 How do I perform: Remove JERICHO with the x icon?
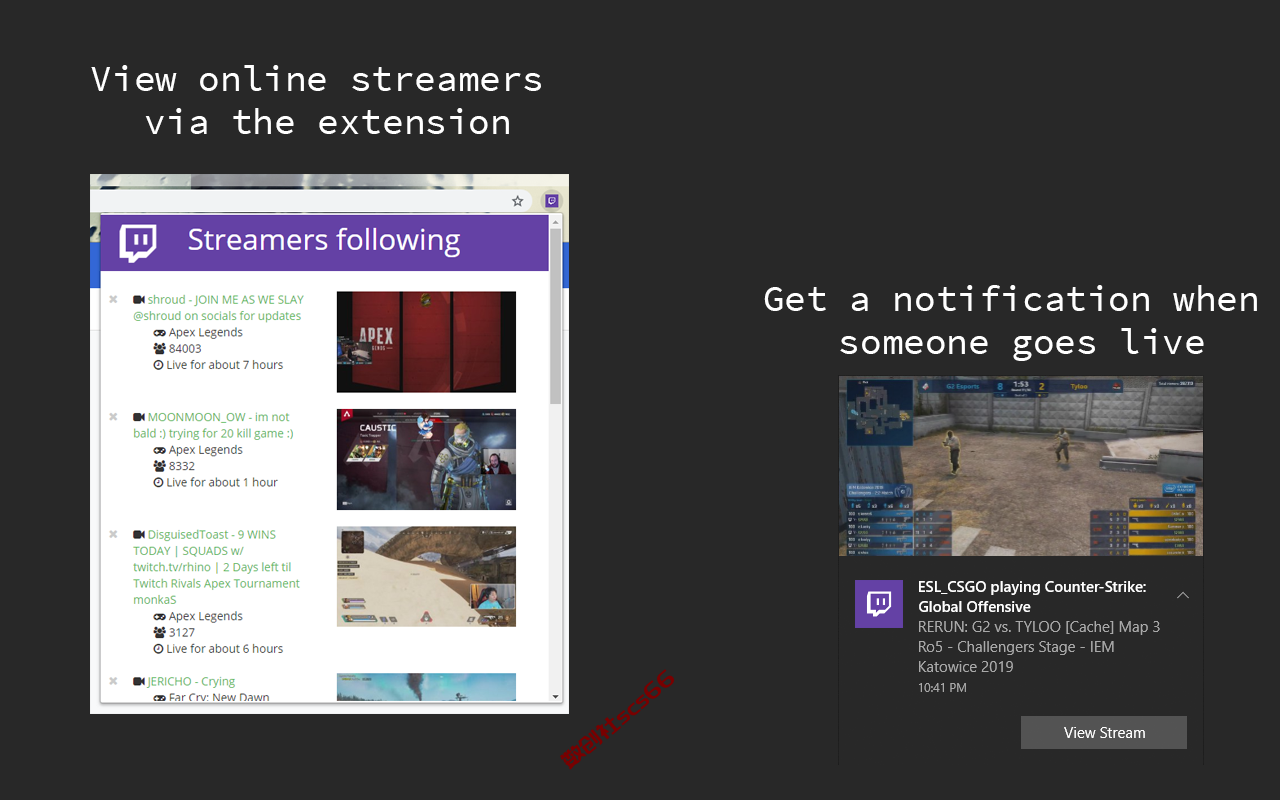[113, 681]
